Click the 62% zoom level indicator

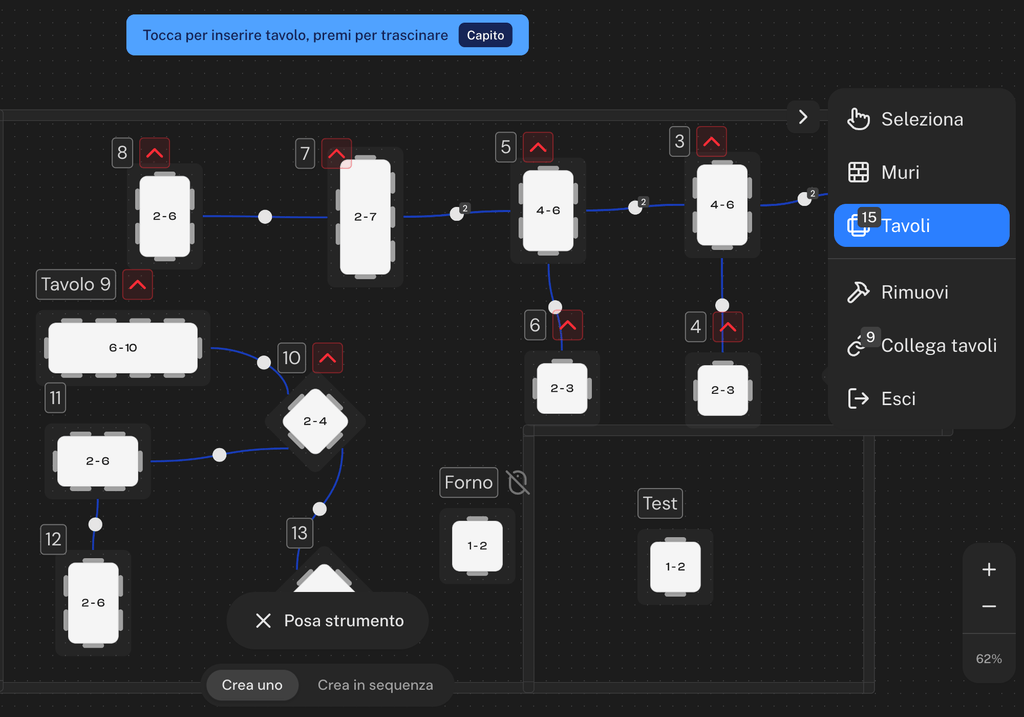pos(989,659)
